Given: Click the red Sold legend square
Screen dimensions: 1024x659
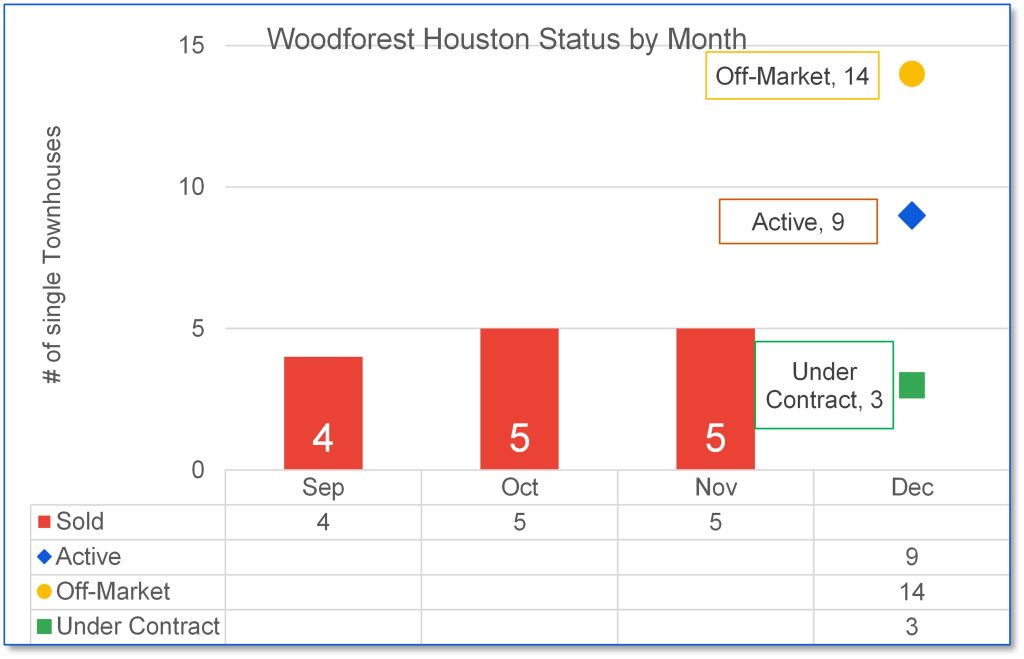Looking at the screenshot, I should click(44, 522).
